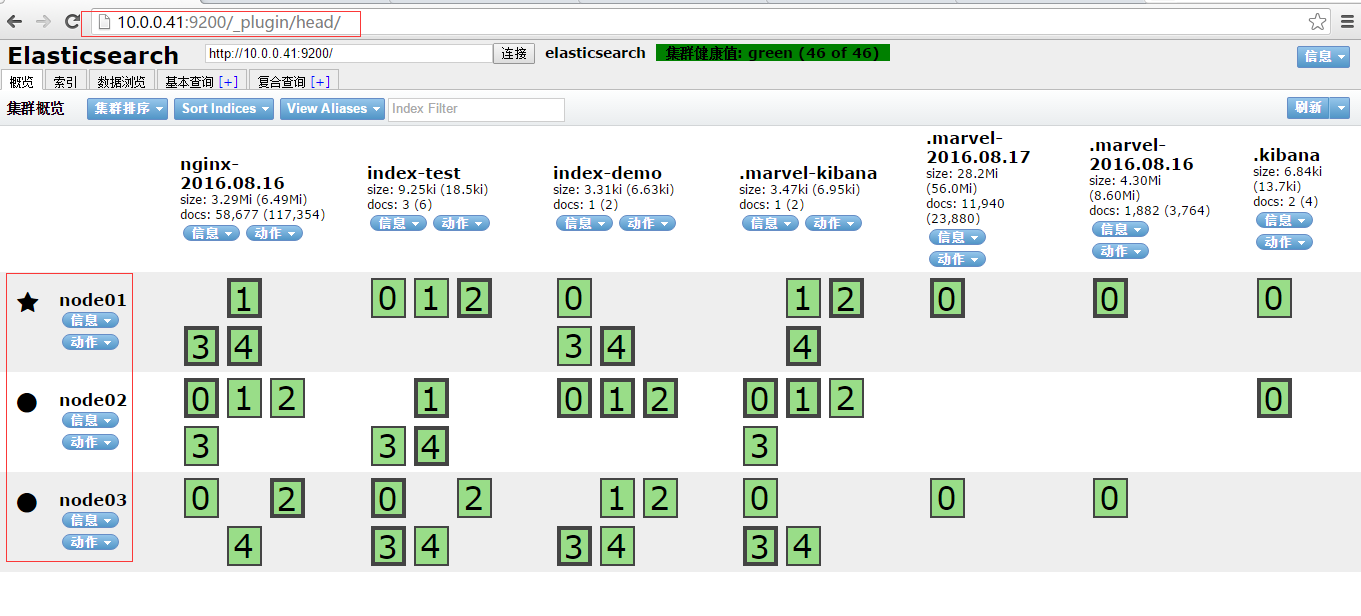Click the circle icon beside node03
1361x616 pixels.
(28, 502)
